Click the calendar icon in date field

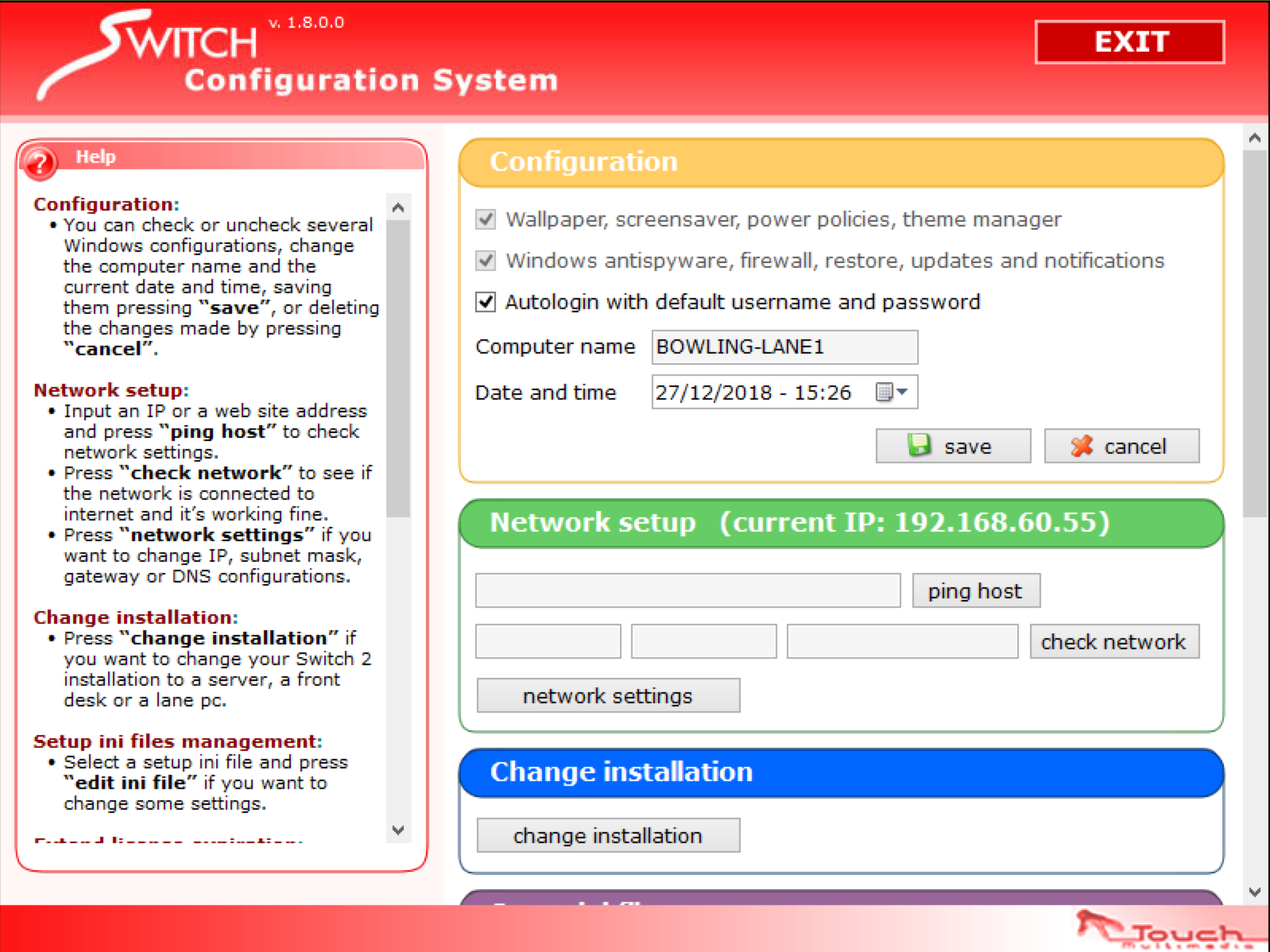884,392
